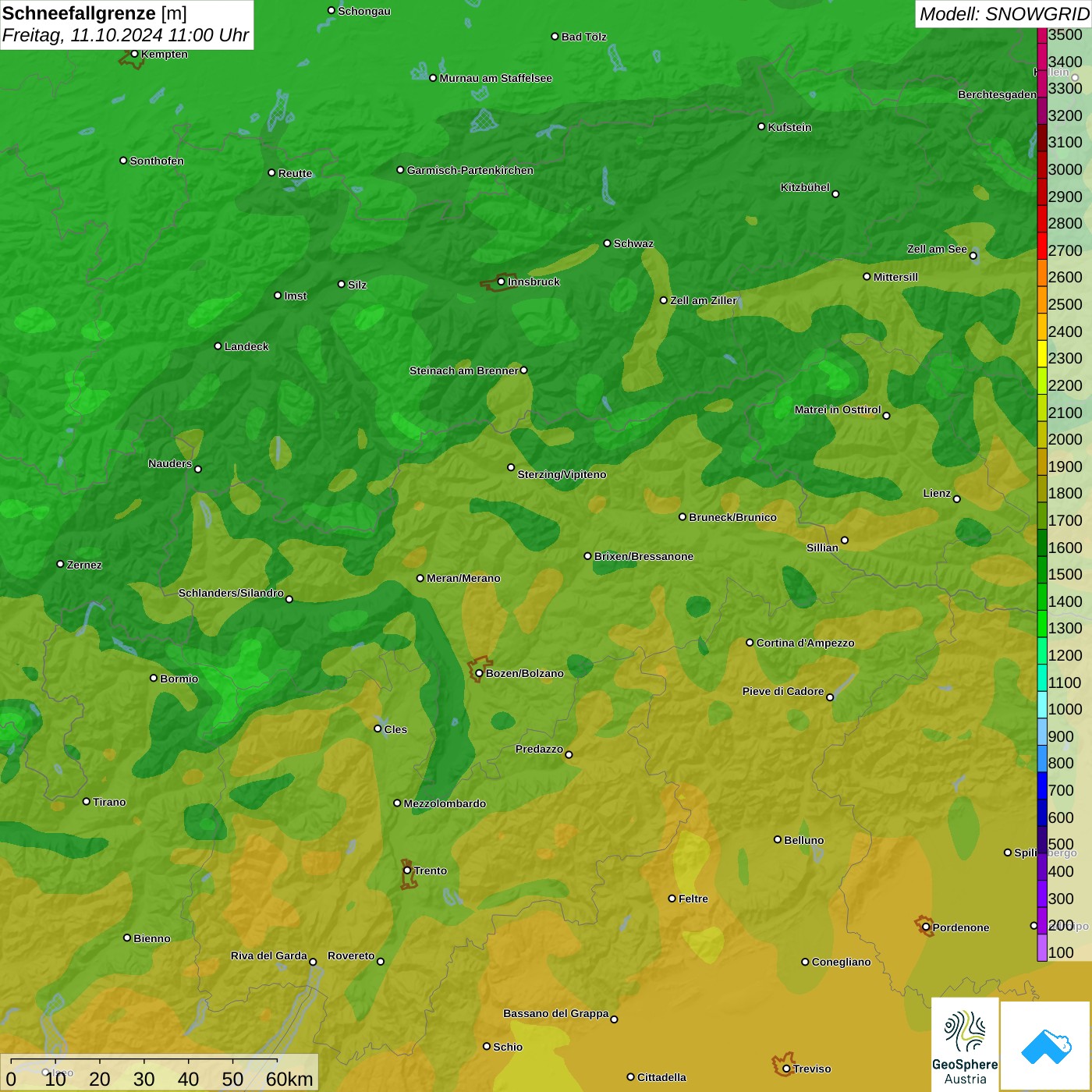This screenshot has height=1092, width=1092.
Task: Click the Kufstein map label
Action: tap(789, 127)
